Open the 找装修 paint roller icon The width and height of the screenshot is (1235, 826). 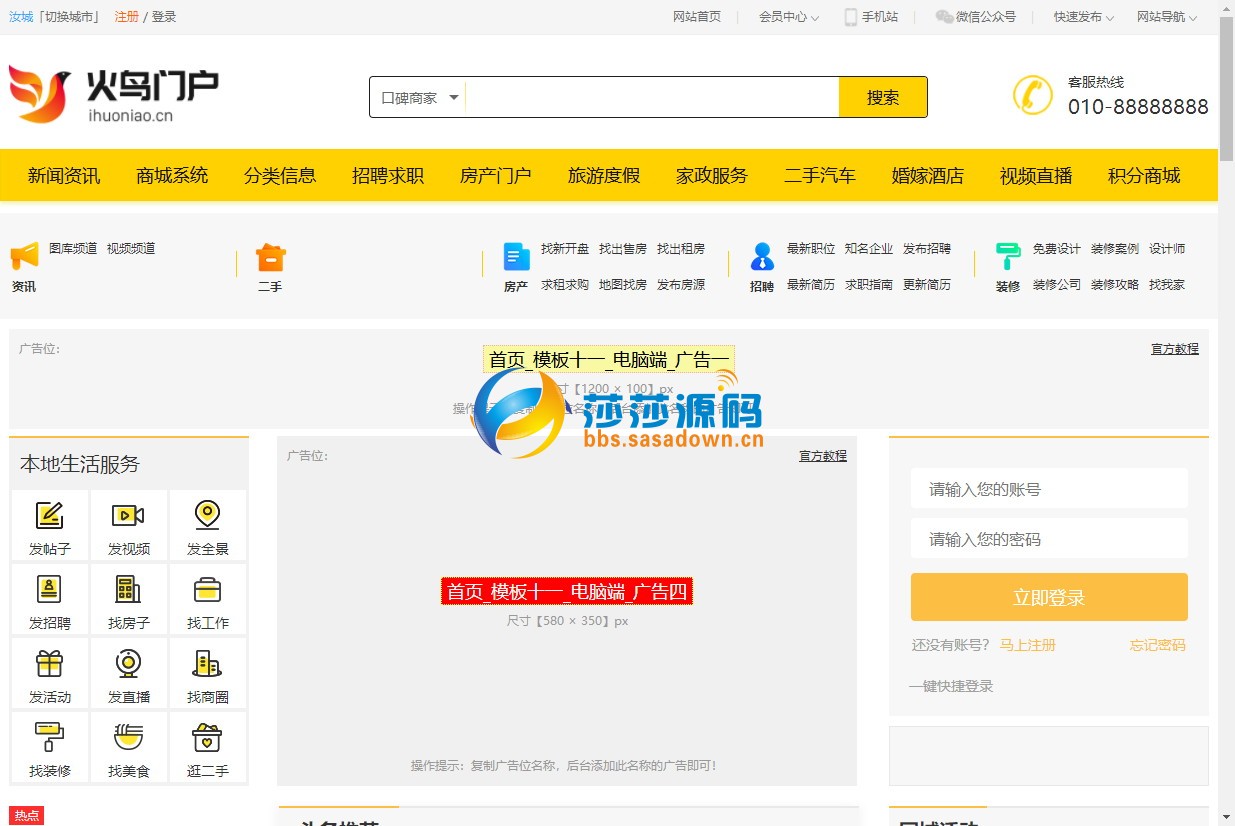49,737
